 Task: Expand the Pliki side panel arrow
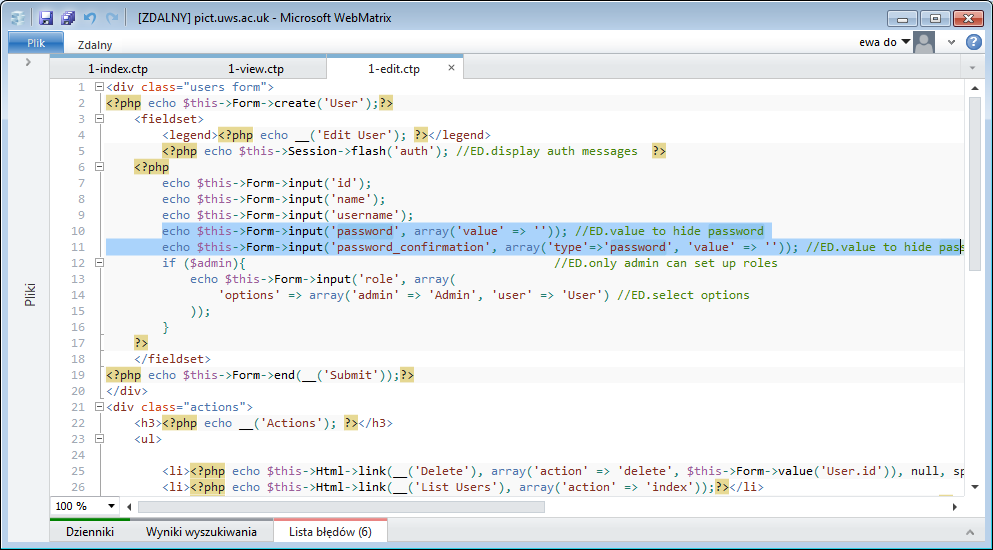28,62
